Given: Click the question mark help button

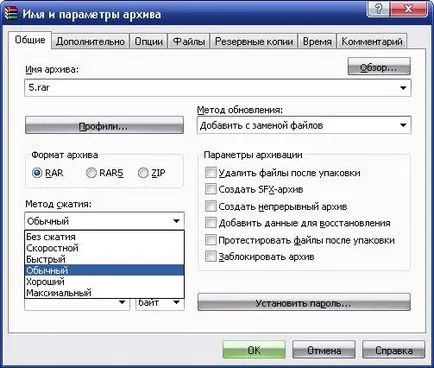Looking at the screenshot, I should pos(378,9).
